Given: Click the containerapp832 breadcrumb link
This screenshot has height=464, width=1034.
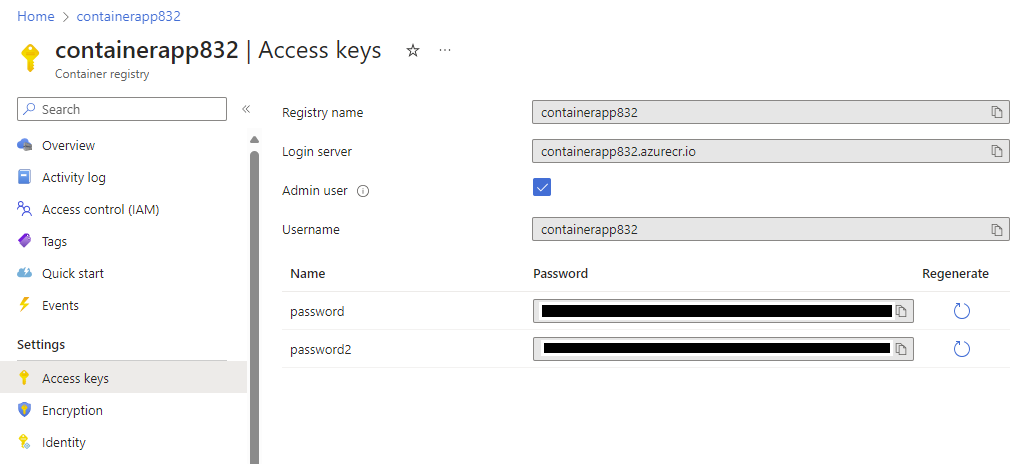Looking at the screenshot, I should click(x=128, y=16).
